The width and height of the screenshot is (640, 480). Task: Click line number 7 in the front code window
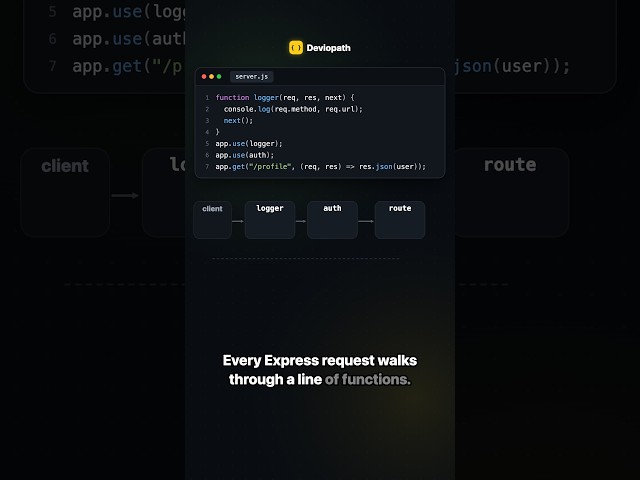click(x=207, y=167)
